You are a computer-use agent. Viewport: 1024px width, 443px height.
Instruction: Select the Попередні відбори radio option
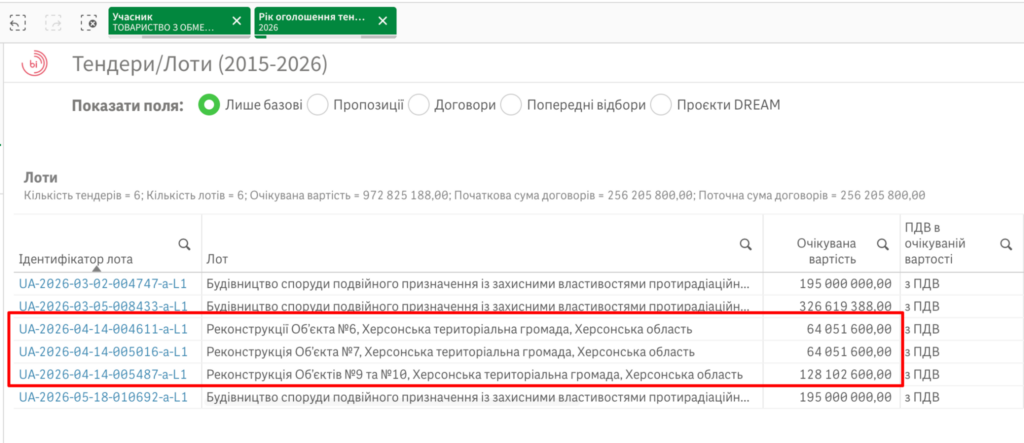511,105
